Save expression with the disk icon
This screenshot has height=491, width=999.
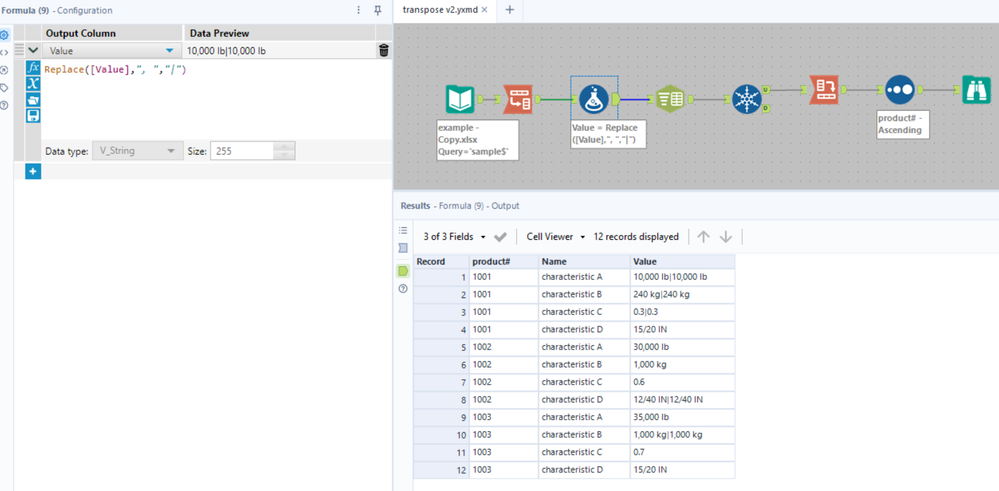(33, 115)
